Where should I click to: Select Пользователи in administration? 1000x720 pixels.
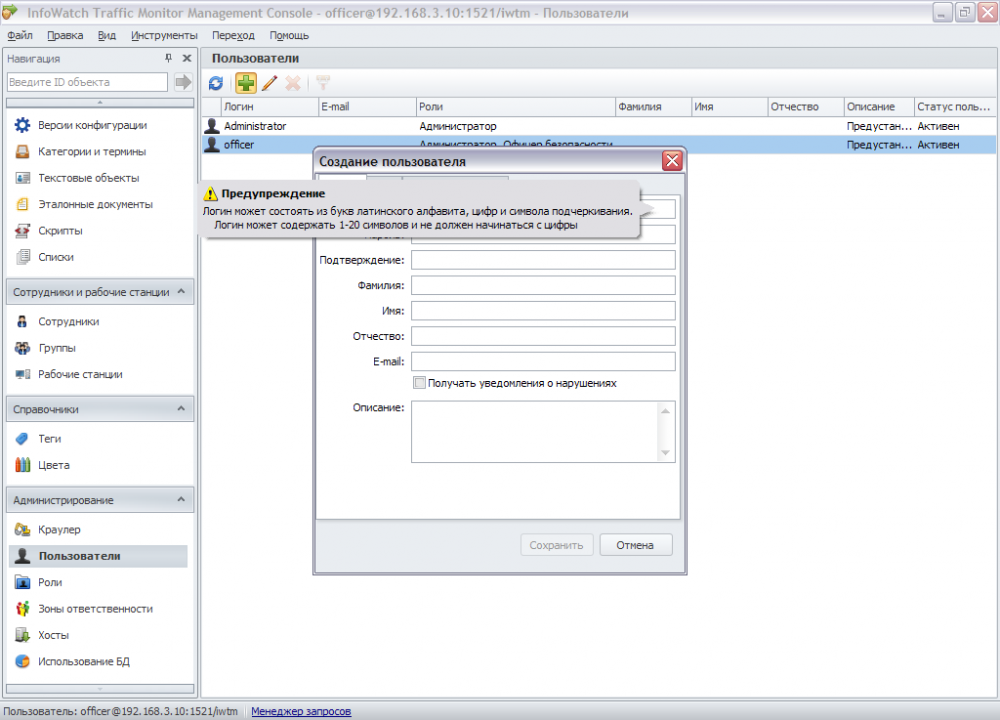(x=98, y=556)
